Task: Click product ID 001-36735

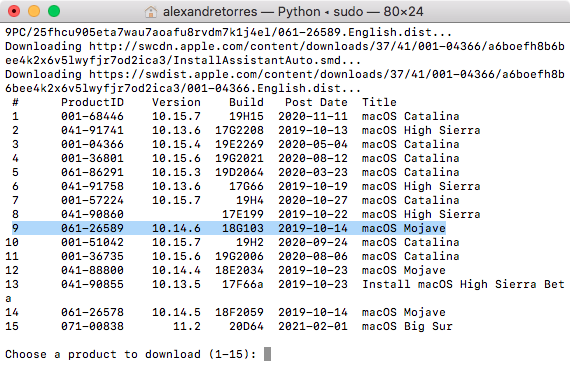Action: point(92,256)
